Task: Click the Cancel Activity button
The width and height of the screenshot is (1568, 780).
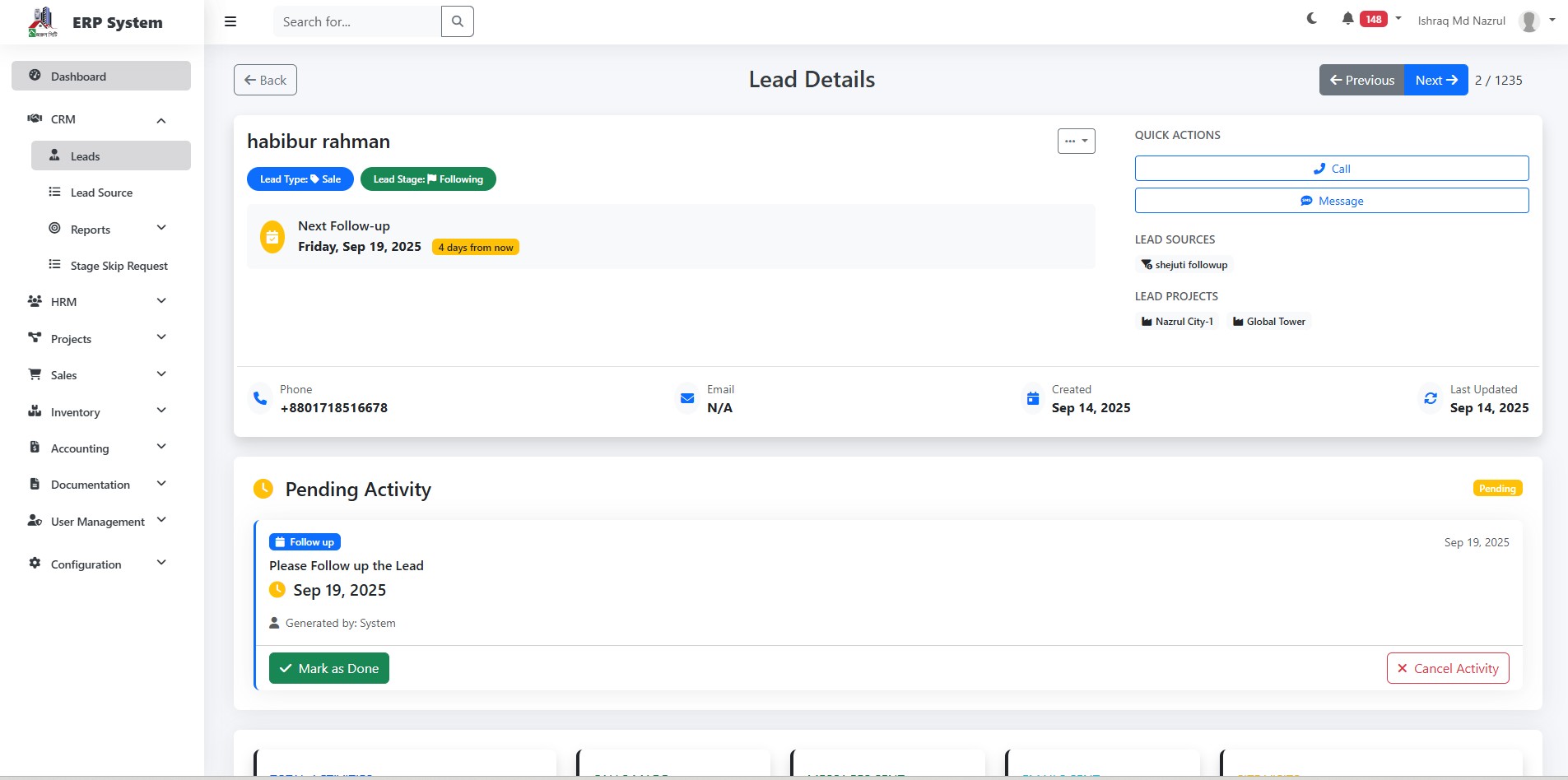Action: [x=1448, y=668]
